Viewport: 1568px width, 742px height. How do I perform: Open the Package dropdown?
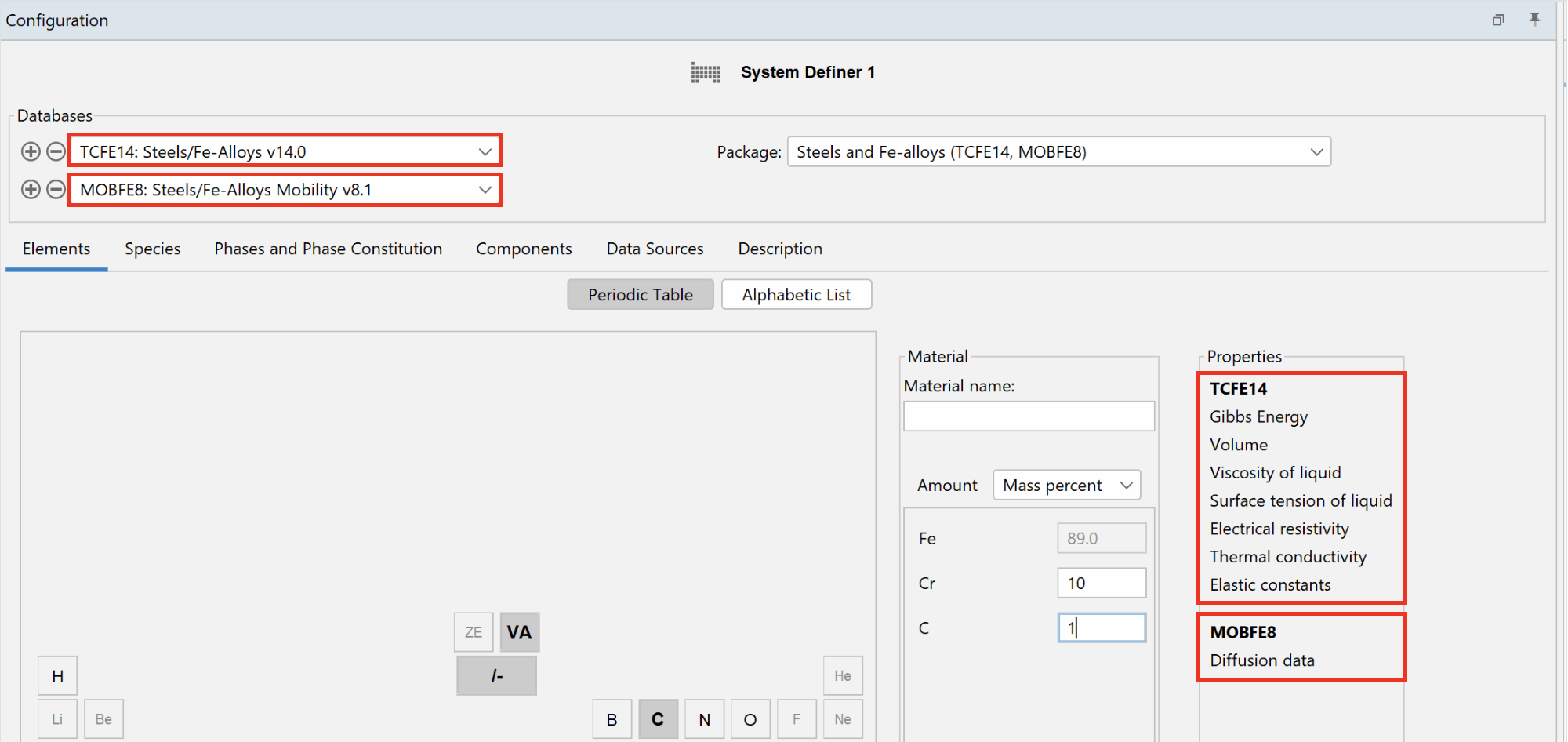[x=1316, y=151]
